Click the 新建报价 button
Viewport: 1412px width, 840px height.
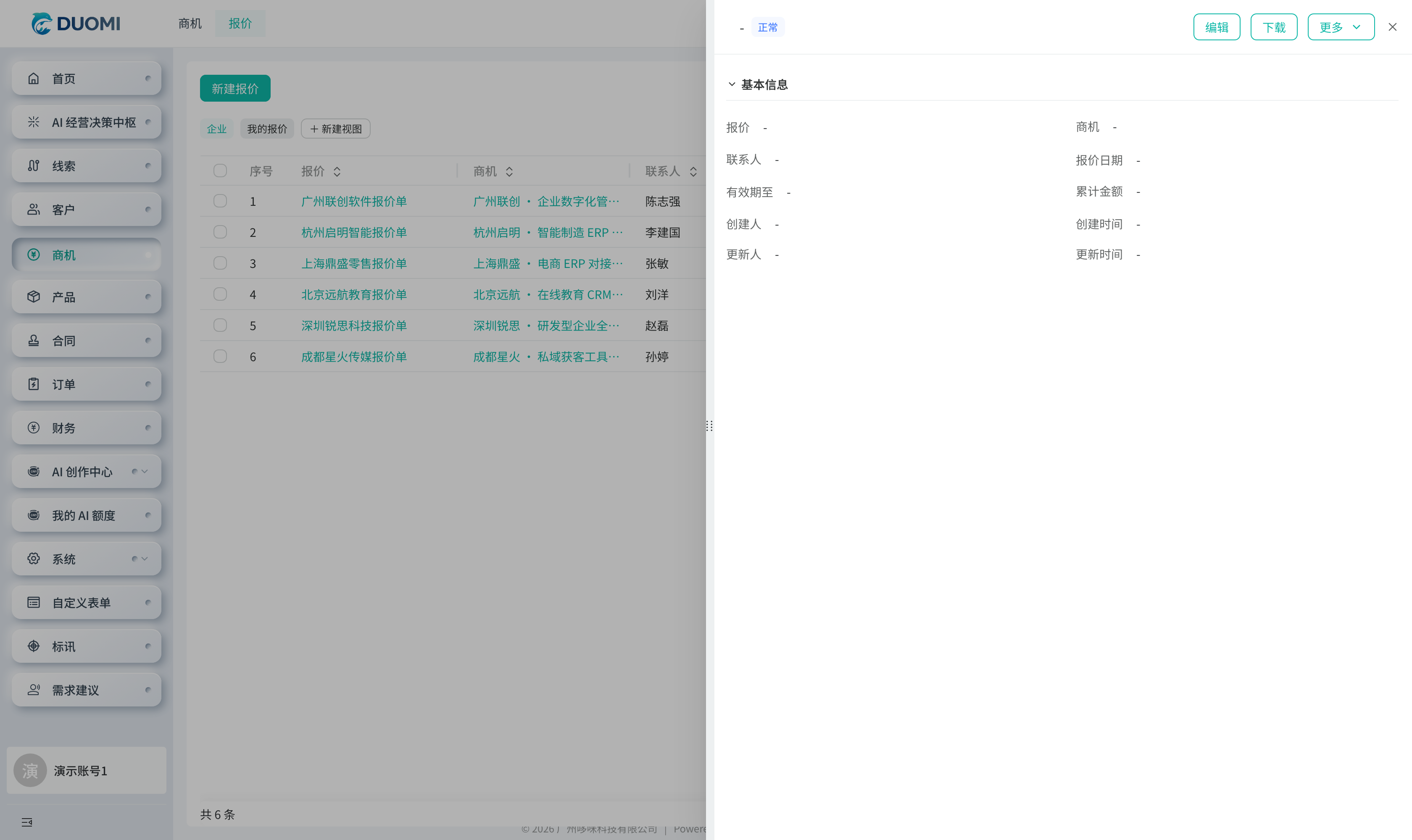[235, 88]
